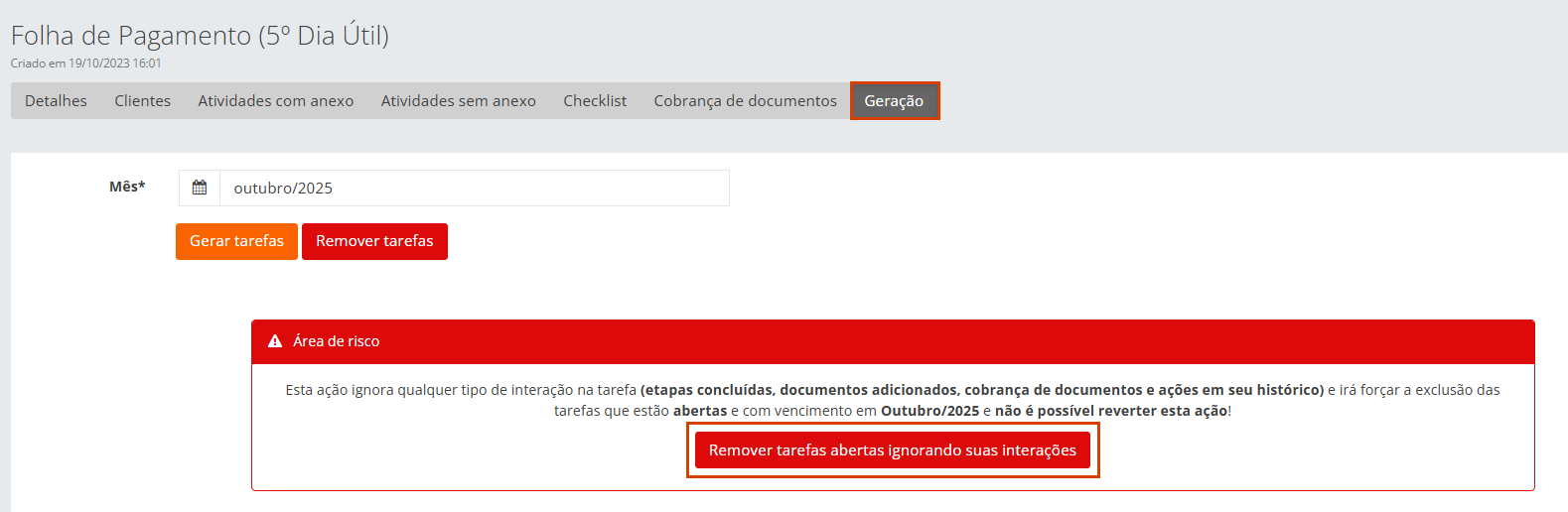The image size is (1568, 512).
Task: Go to Atividades com anexo tab
Action: [275, 101]
